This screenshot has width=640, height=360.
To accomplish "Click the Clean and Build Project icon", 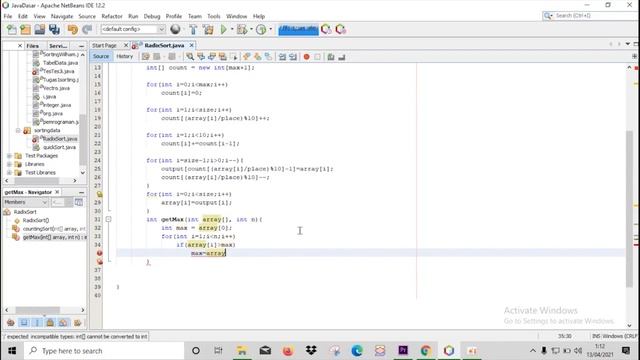I will pos(208,29).
